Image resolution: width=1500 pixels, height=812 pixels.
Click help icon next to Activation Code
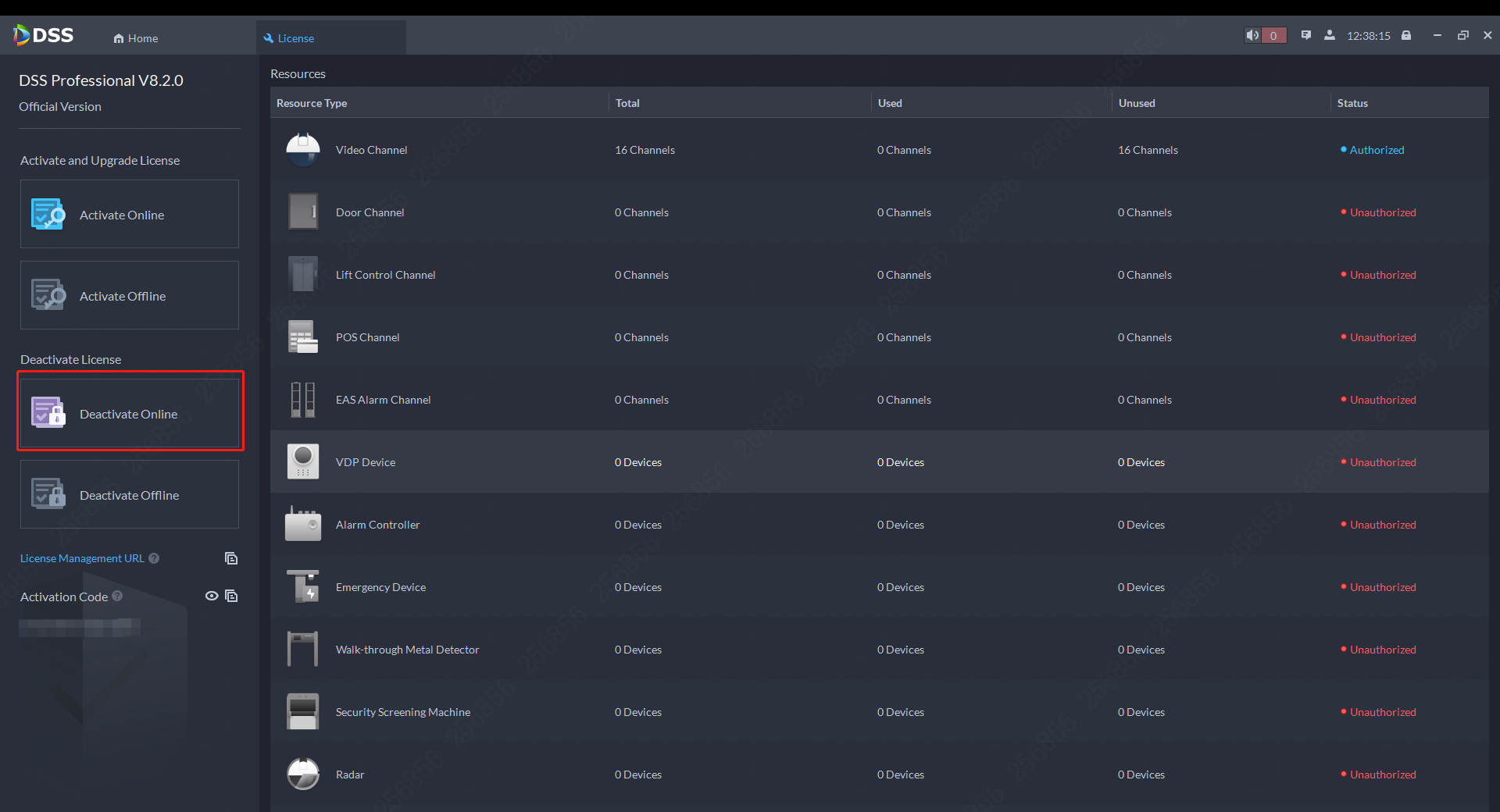coord(117,596)
